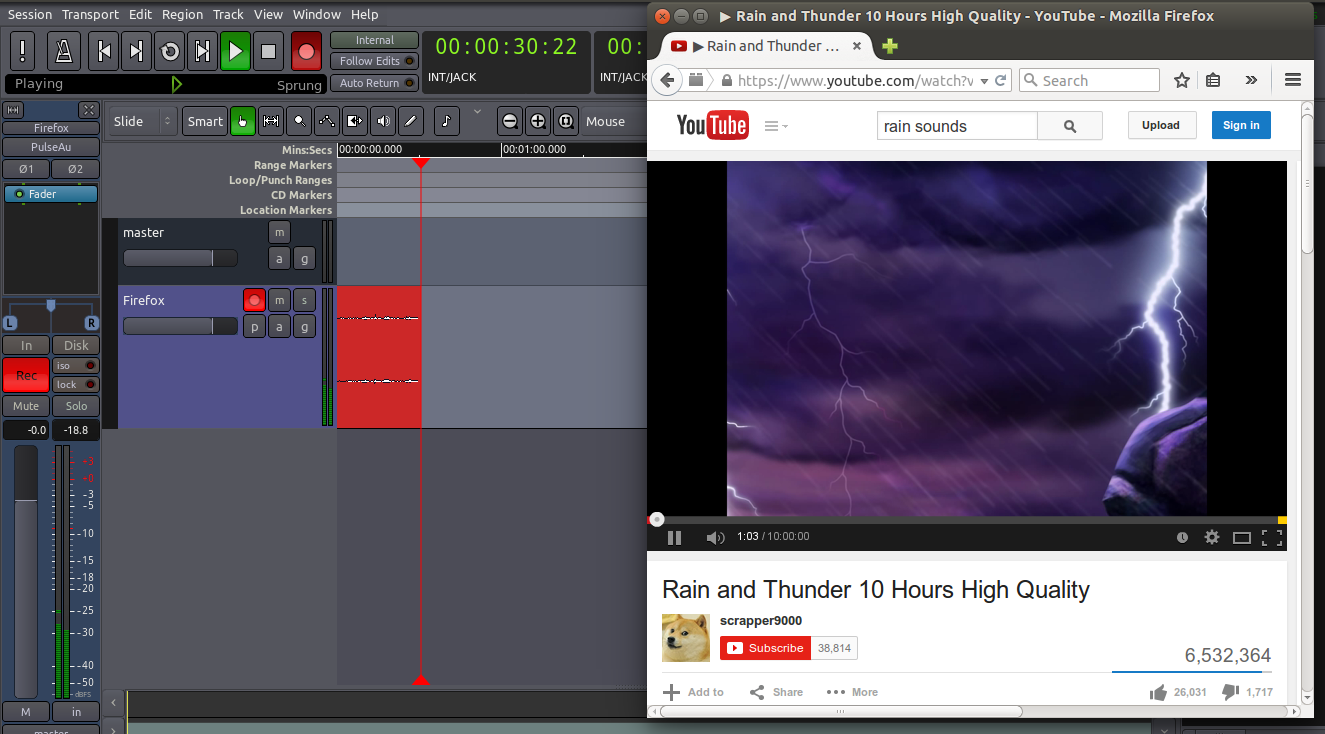This screenshot has width=1325, height=734.
Task: Go to session end in Ardour transport
Action: [x=137, y=50]
